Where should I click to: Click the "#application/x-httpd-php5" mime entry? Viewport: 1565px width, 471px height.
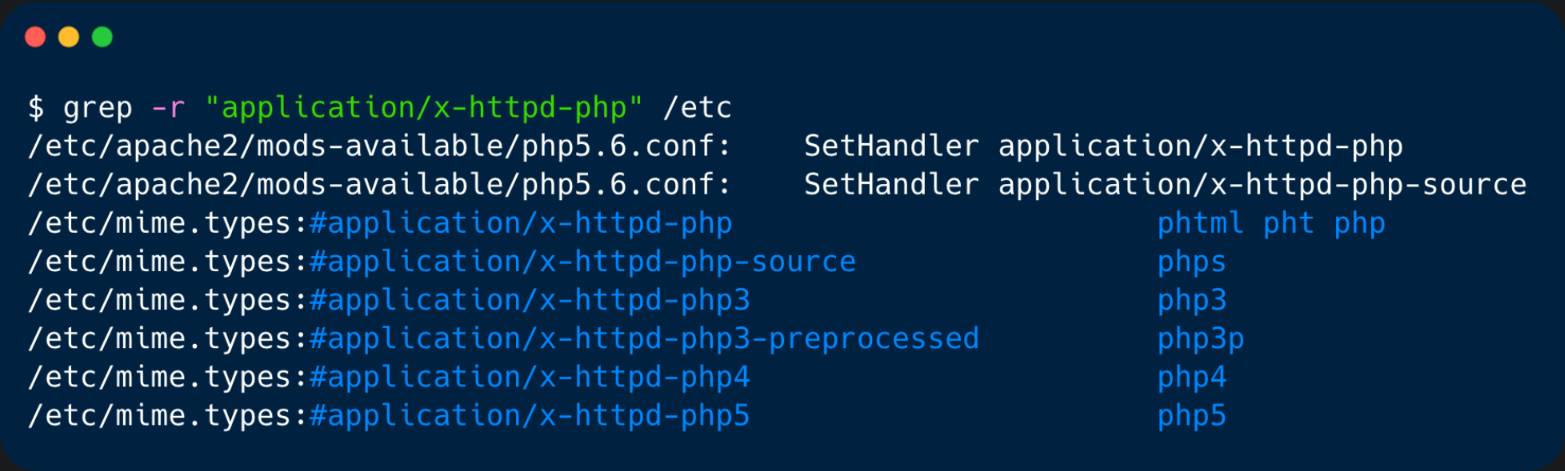[529, 416]
